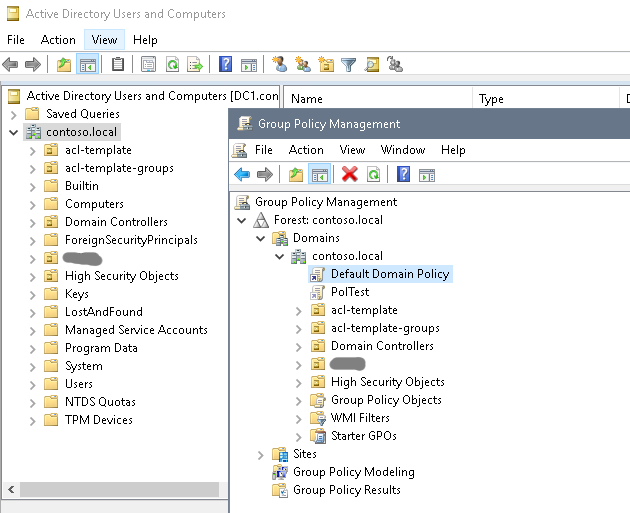Click Forward arrow in ADUC toolbar

tap(33, 64)
